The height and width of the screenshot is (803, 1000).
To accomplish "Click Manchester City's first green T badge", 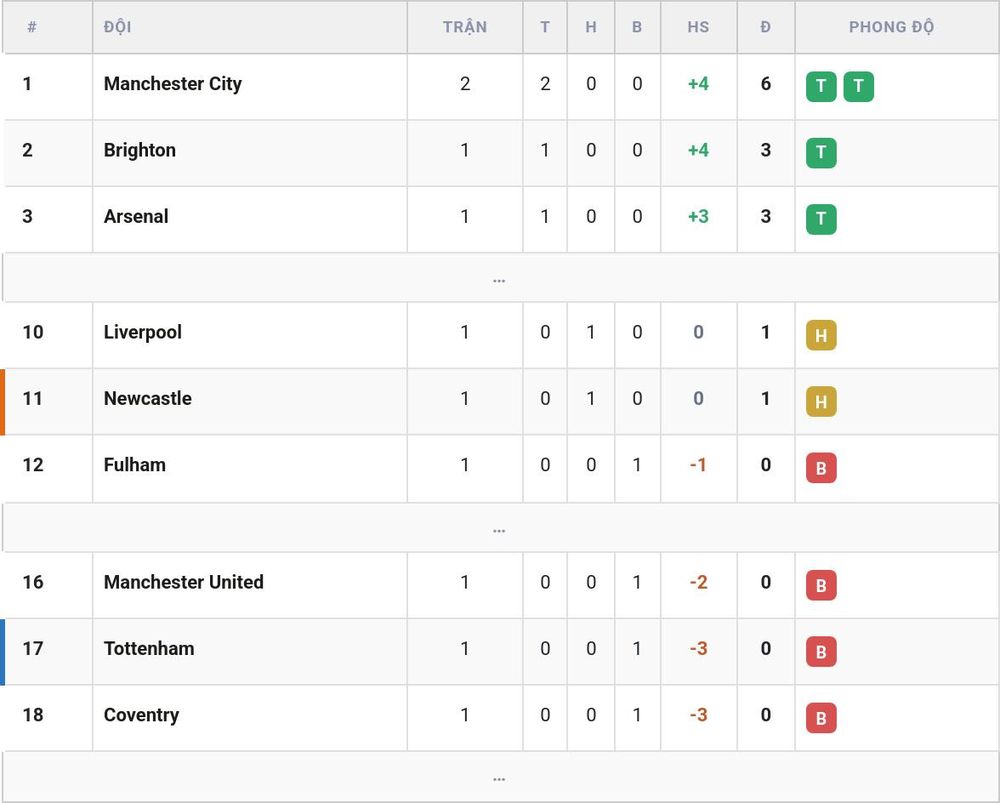I will tap(821, 86).
